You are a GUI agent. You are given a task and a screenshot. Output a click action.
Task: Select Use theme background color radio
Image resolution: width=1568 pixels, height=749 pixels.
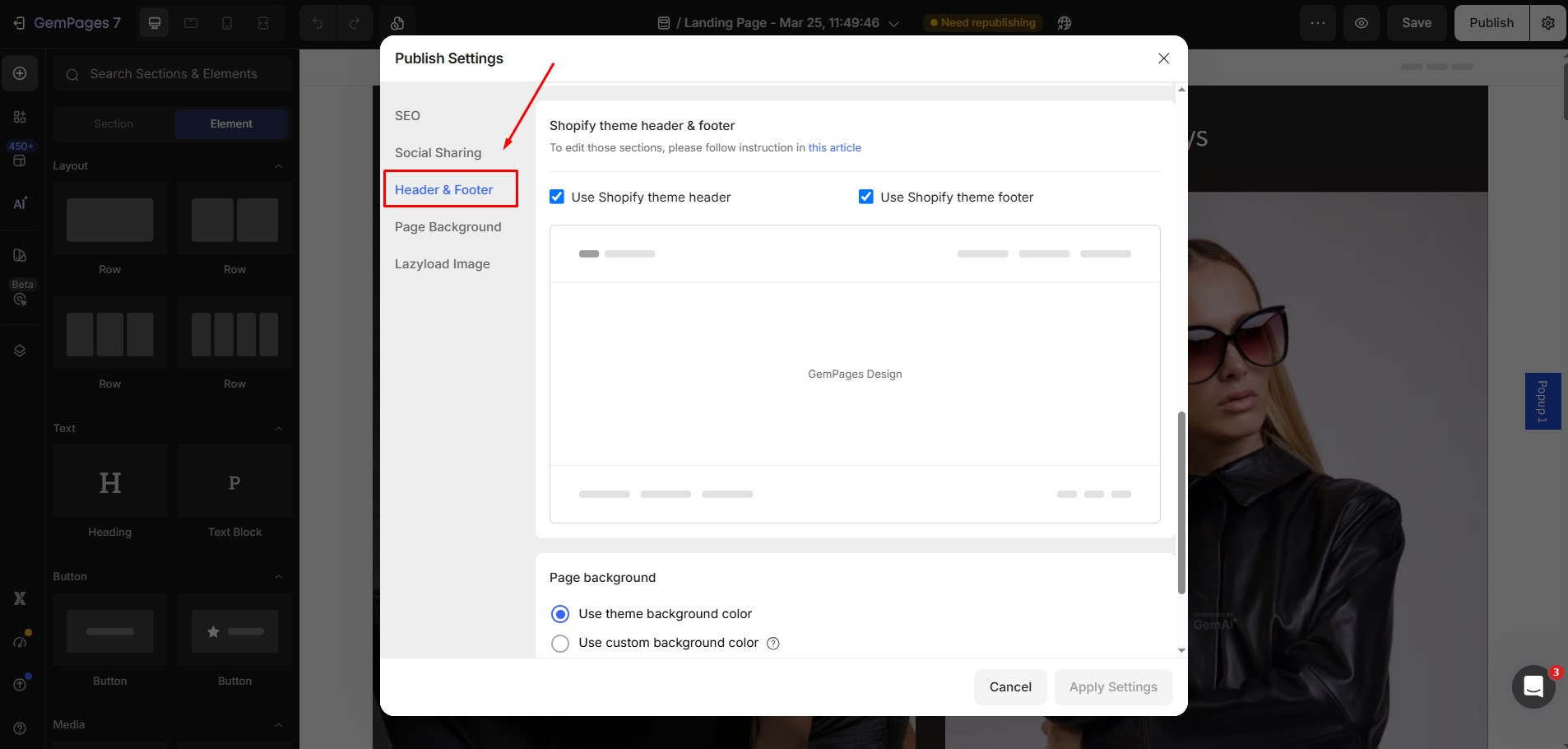[x=560, y=614]
